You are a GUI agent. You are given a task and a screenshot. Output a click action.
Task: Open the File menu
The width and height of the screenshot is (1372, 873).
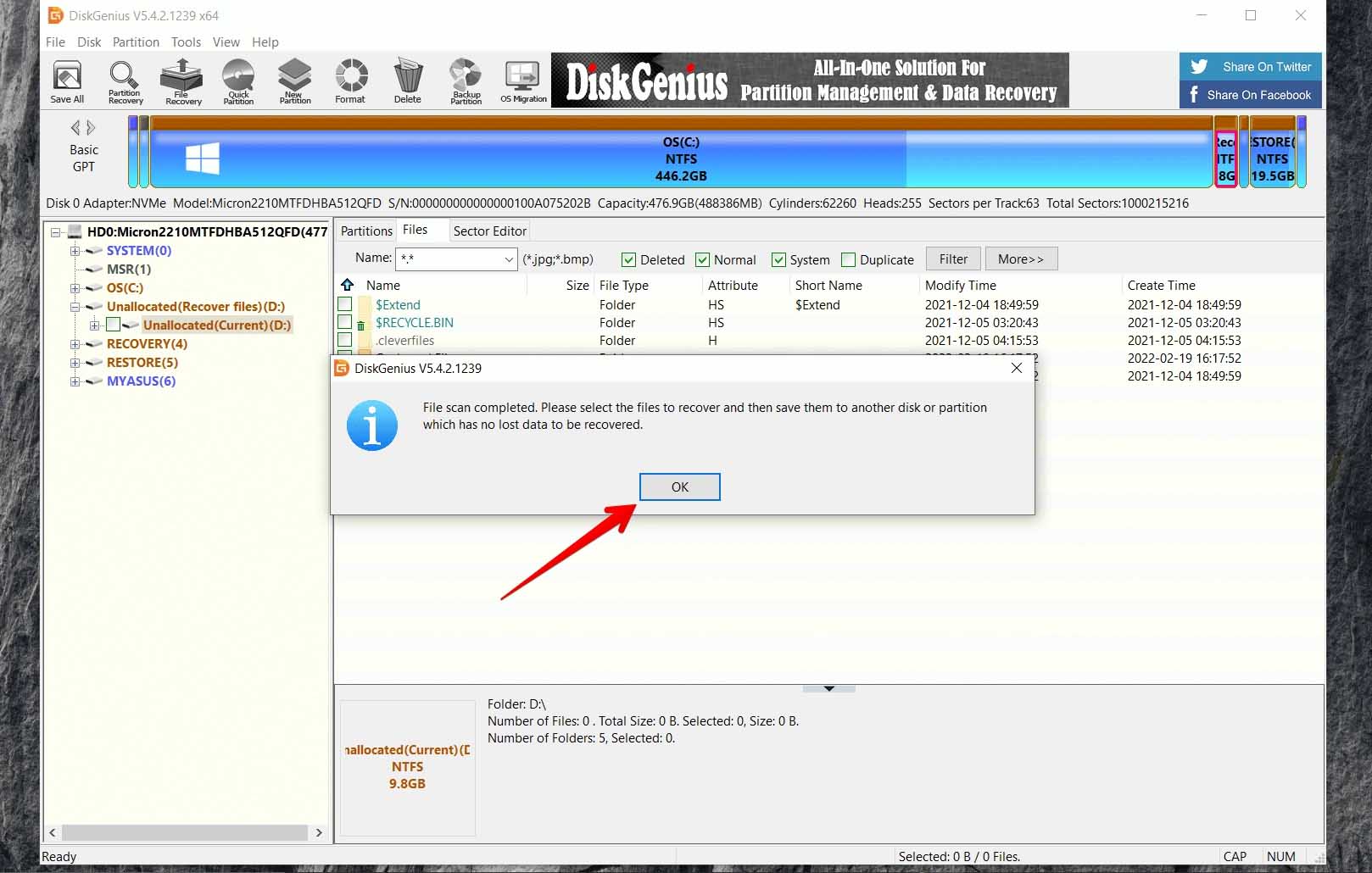[55, 42]
